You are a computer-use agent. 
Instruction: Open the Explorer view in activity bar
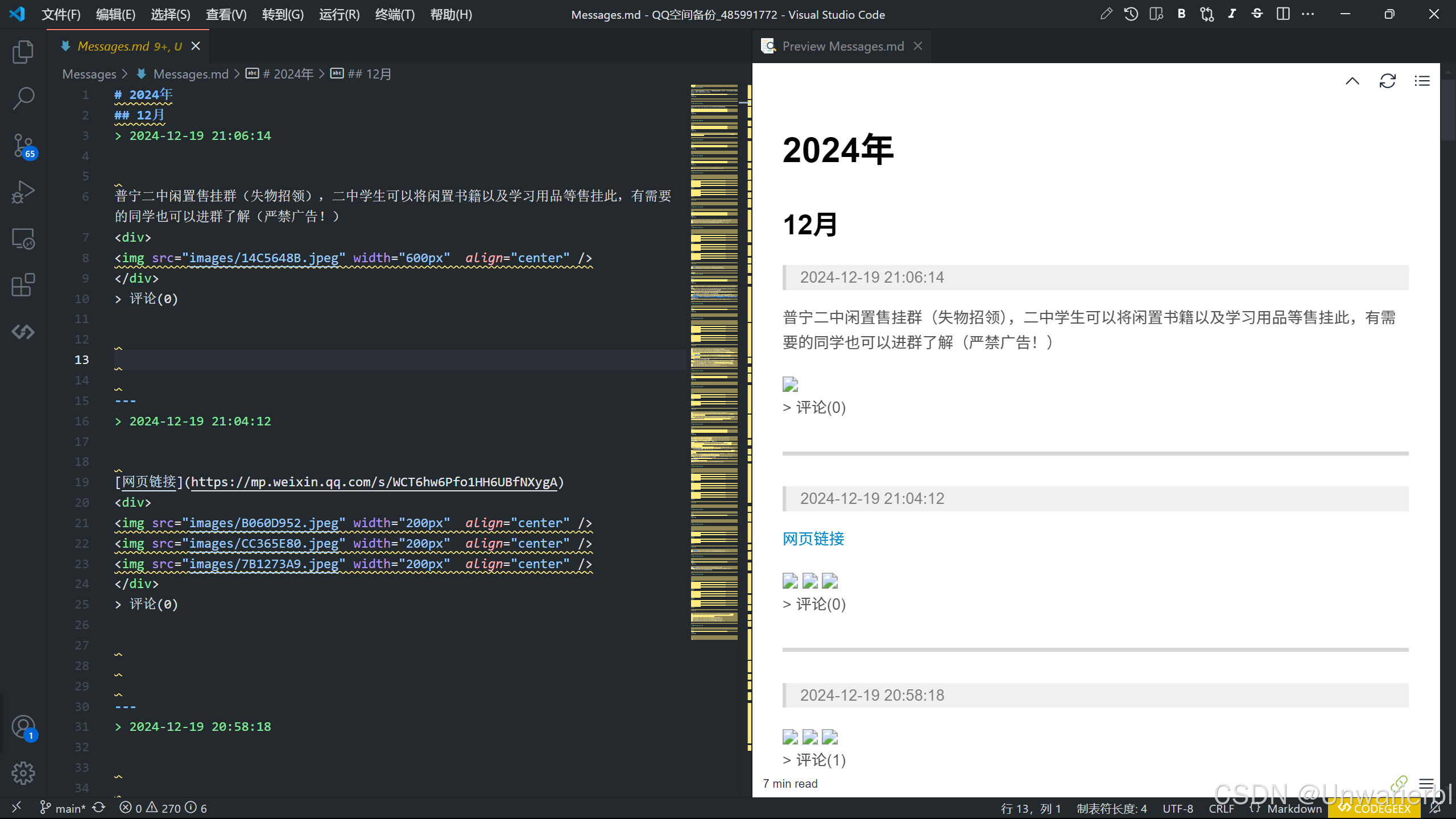(x=23, y=52)
